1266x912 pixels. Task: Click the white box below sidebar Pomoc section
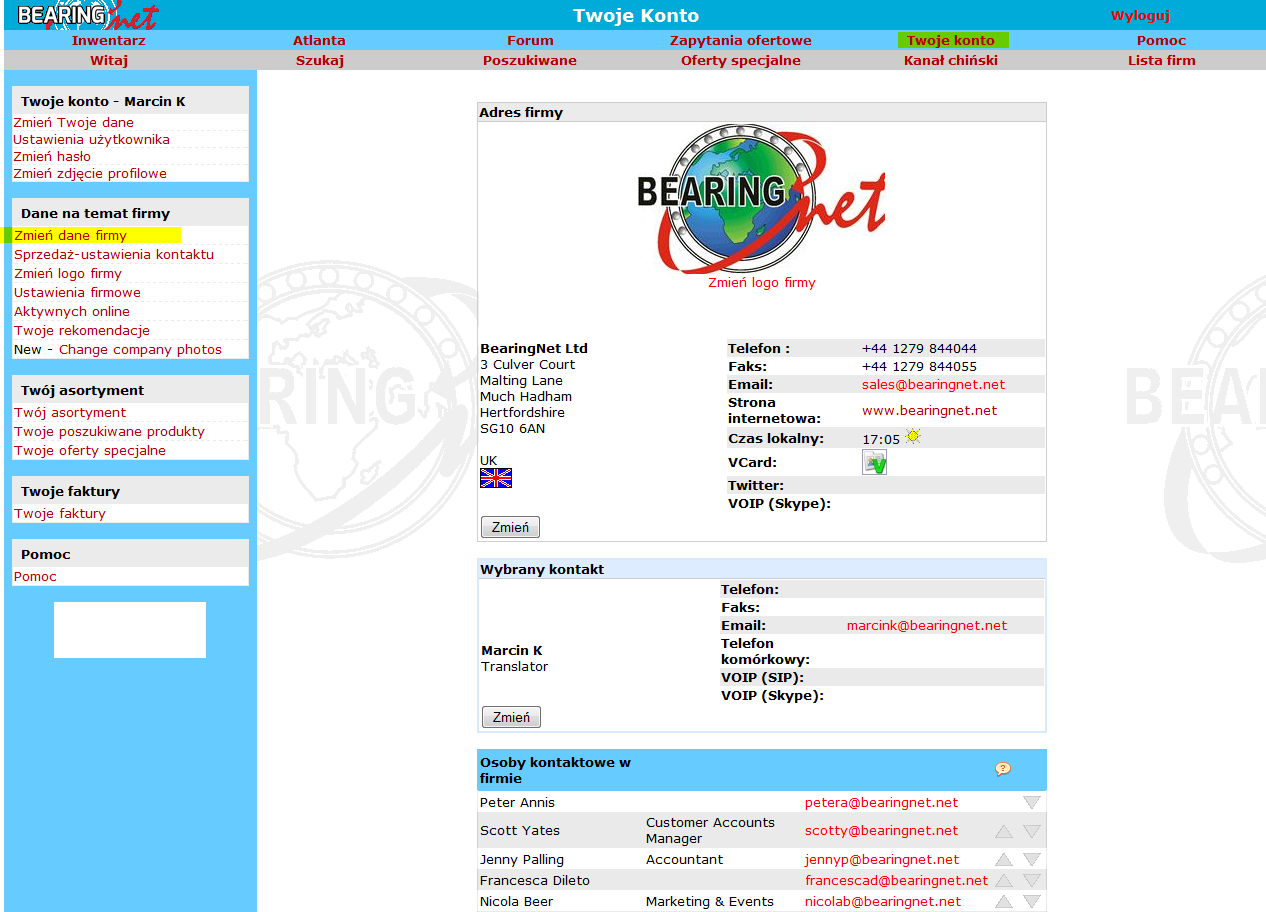(x=130, y=630)
